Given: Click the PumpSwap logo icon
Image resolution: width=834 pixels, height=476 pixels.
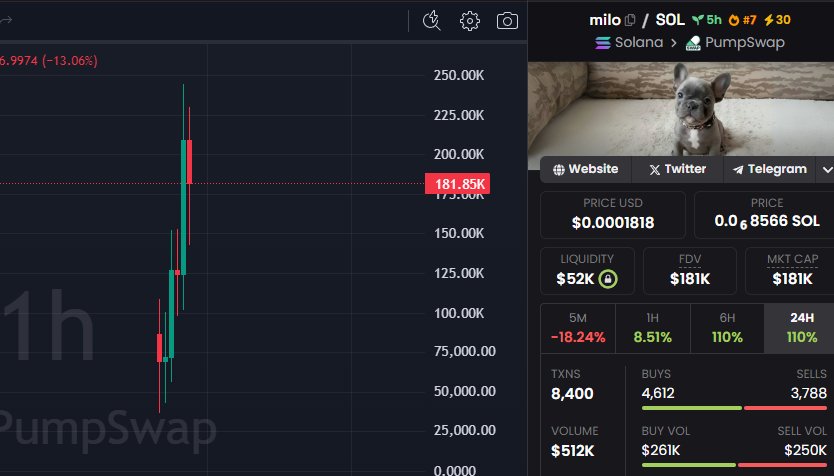Looking at the screenshot, I should click(693, 43).
